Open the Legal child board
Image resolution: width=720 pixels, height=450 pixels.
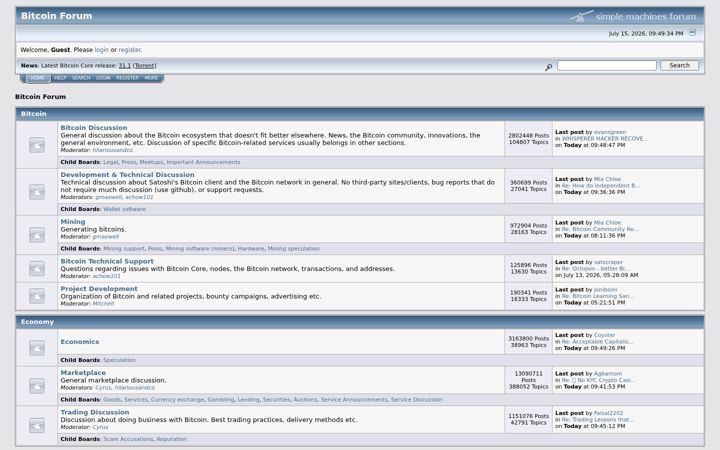111,162
